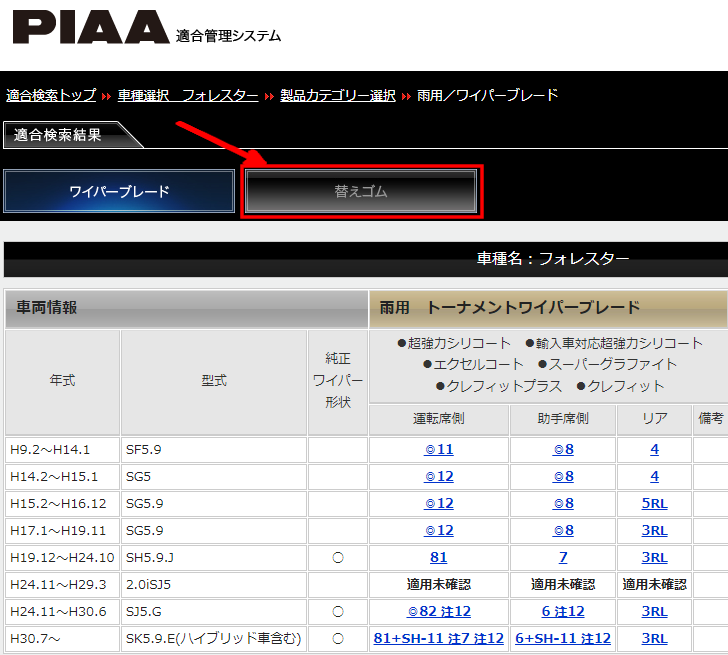Image resolution: width=728 pixels, height=655 pixels.
Task: Open the 替えゴム tab
Action: point(361,191)
